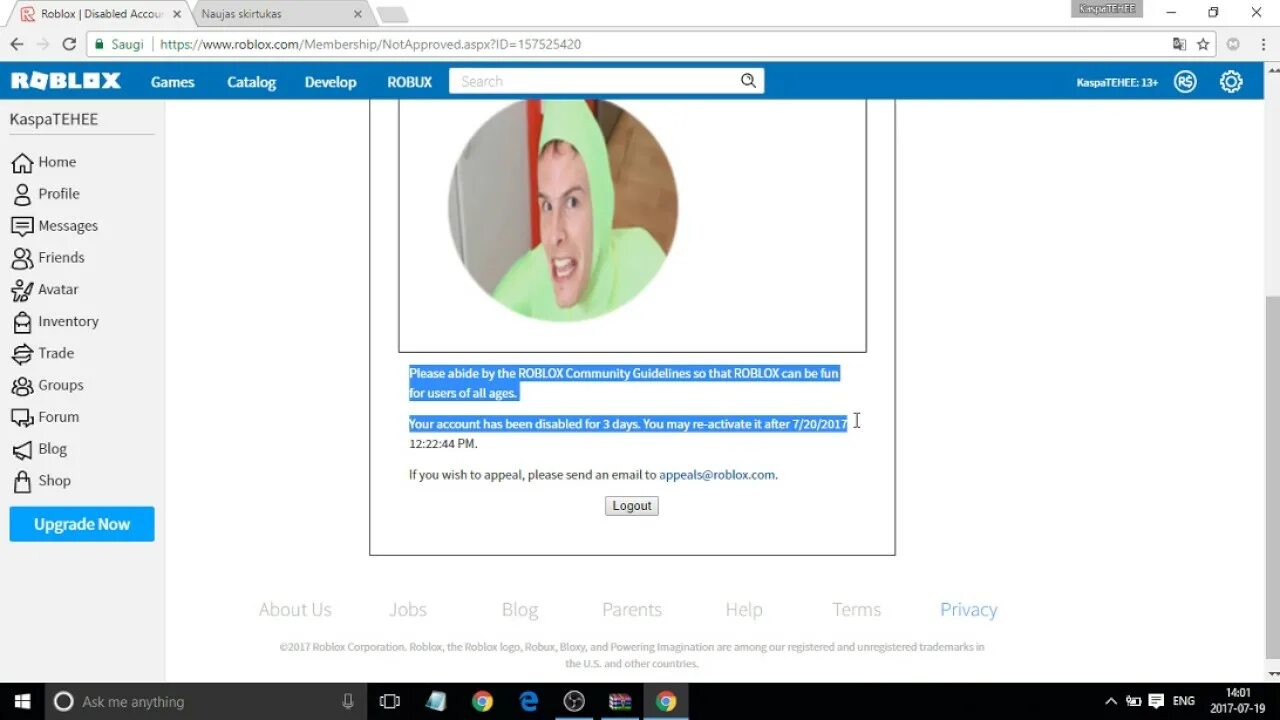Open About Us footer link
This screenshot has height=720, width=1280.
click(295, 609)
